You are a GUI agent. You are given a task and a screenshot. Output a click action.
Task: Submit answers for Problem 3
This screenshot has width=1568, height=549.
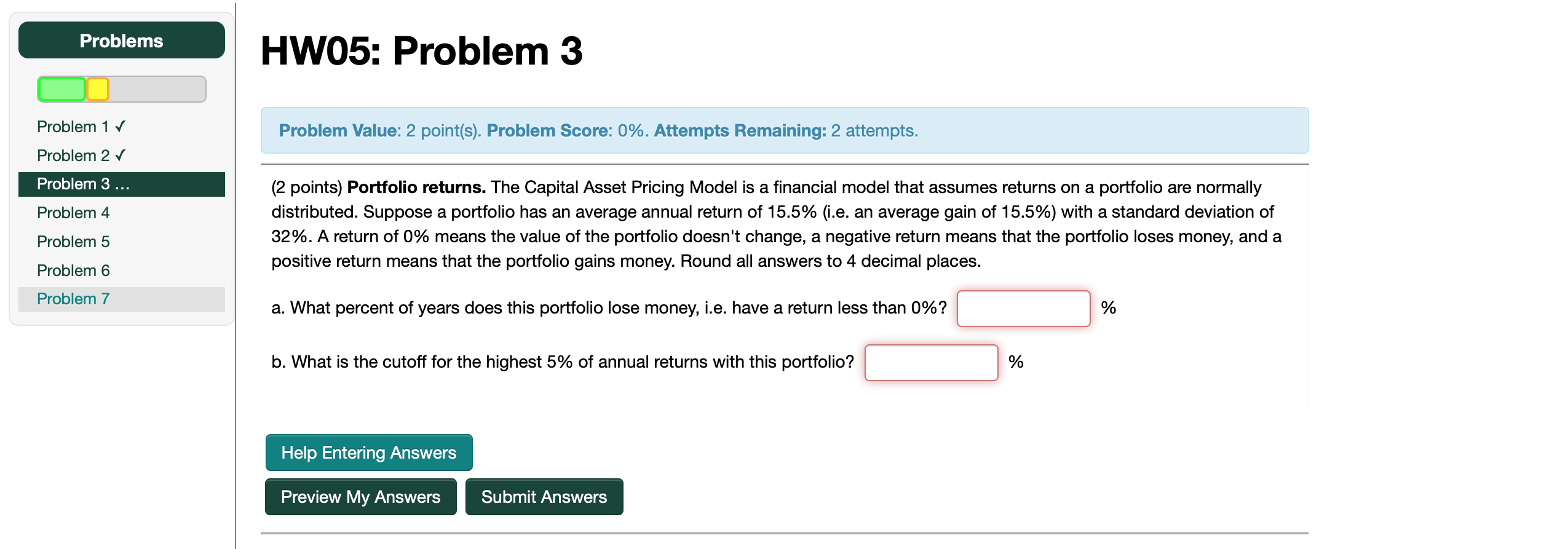pos(544,496)
